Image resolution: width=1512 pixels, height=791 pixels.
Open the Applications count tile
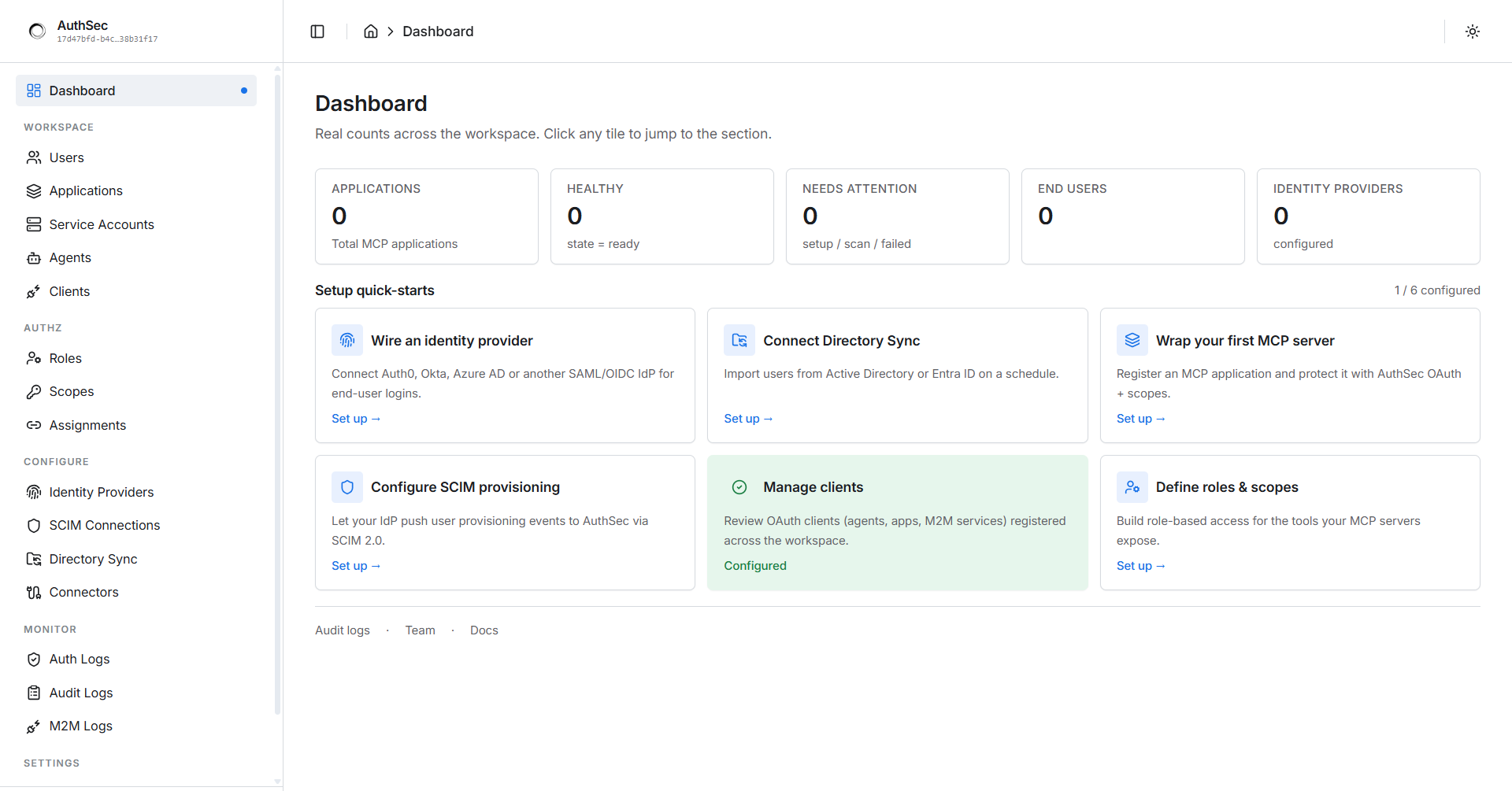pos(427,216)
